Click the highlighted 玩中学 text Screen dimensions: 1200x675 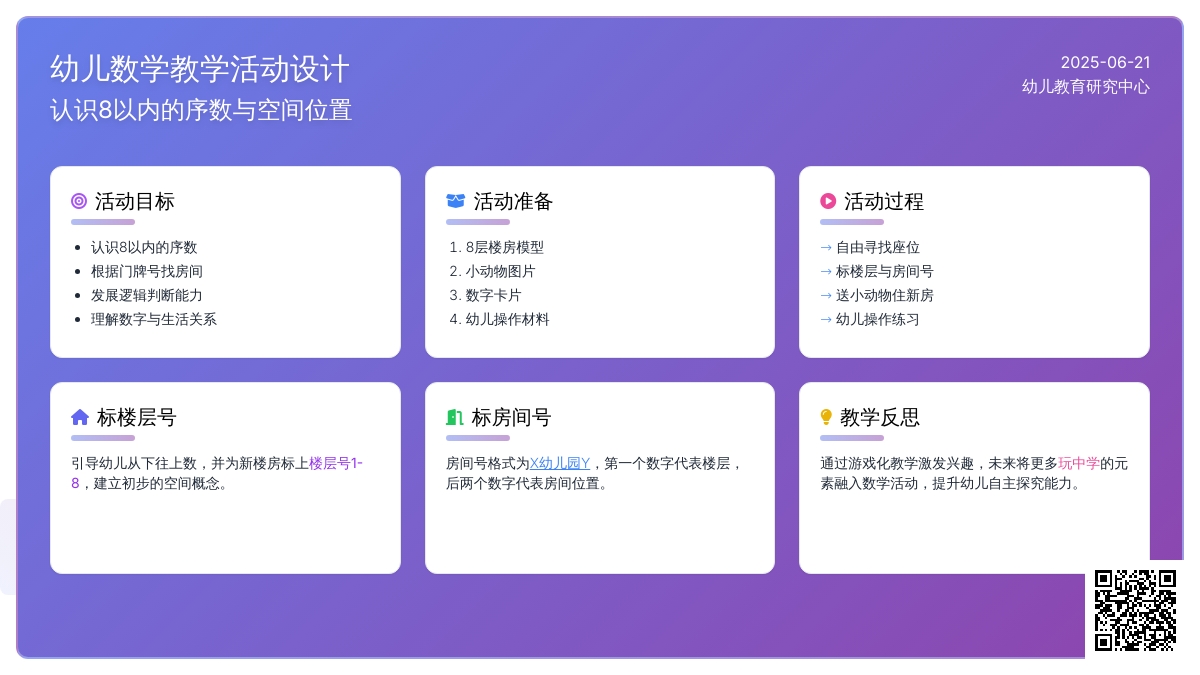point(1079,463)
